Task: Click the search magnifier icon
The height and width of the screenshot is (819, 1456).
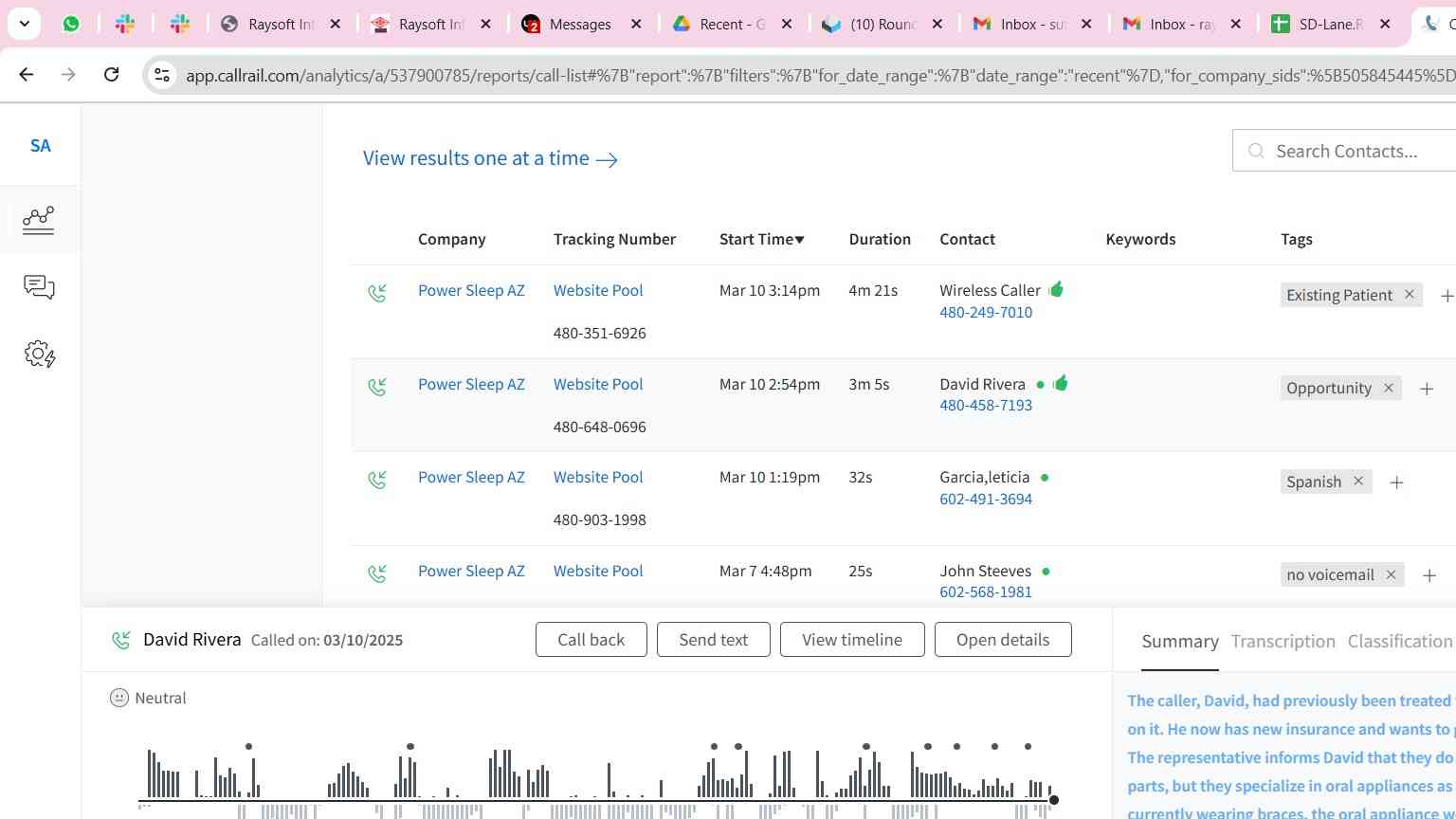Action: [1256, 151]
